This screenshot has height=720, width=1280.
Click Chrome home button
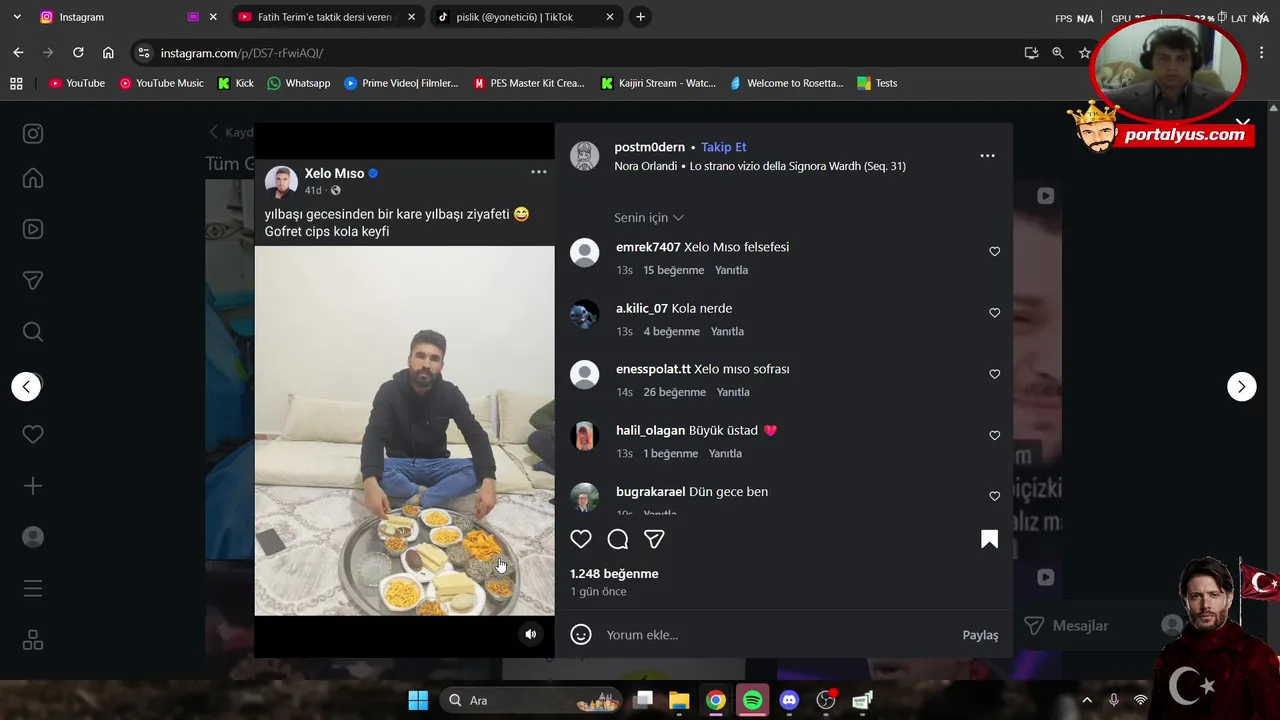point(108,53)
